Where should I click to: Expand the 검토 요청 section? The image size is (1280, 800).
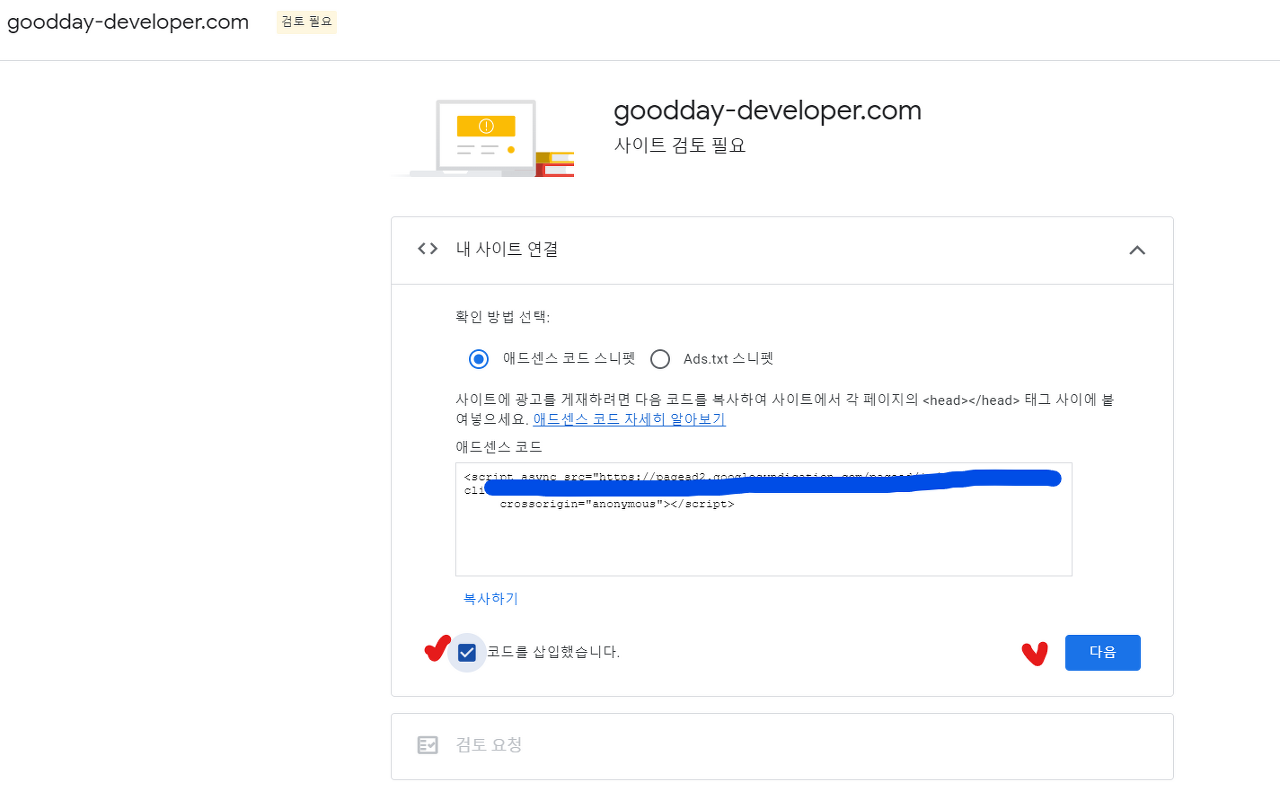[782, 746]
